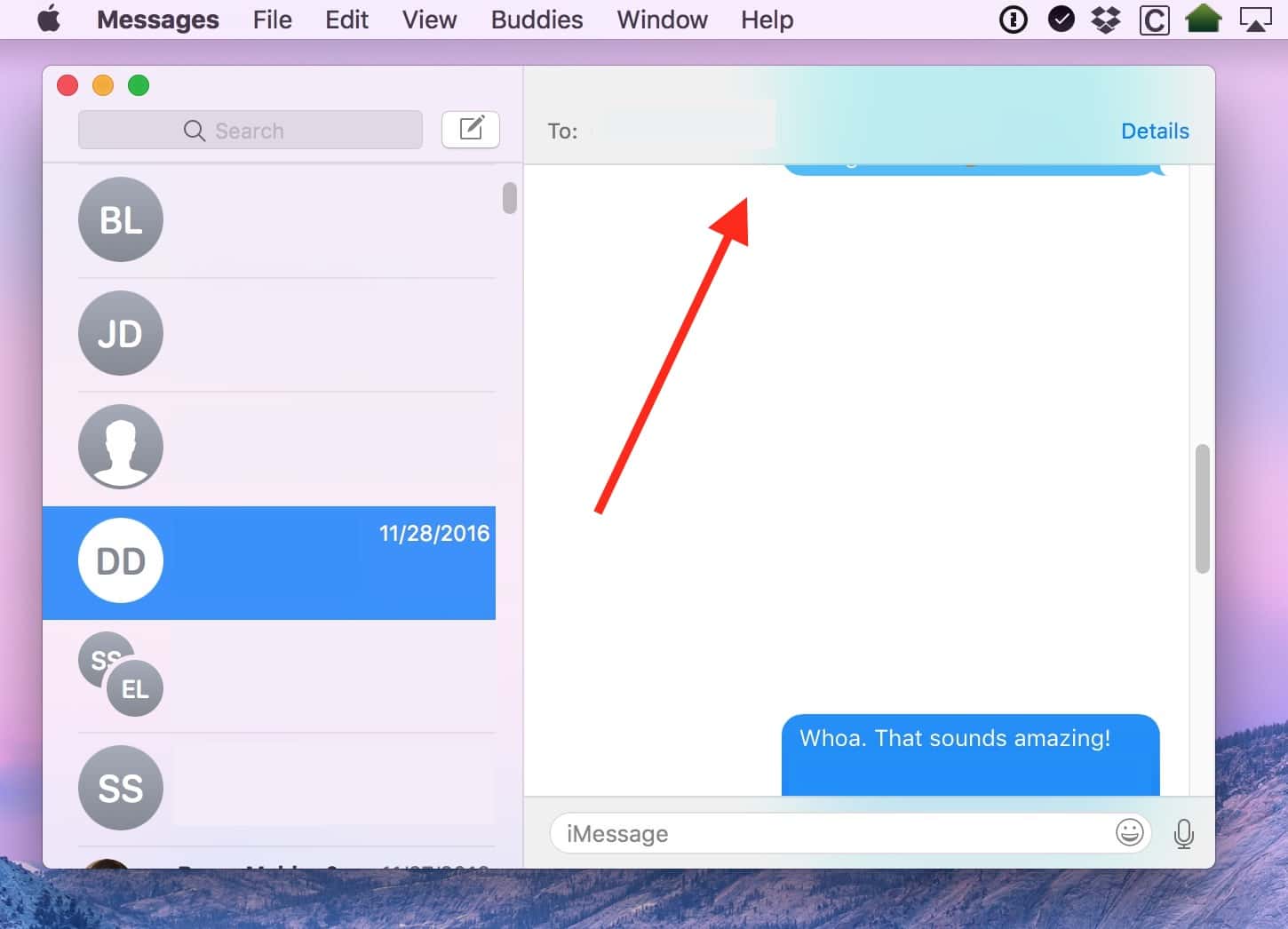The image size is (1288, 929).
Task: Select the BL conversation
Action: pos(284,220)
